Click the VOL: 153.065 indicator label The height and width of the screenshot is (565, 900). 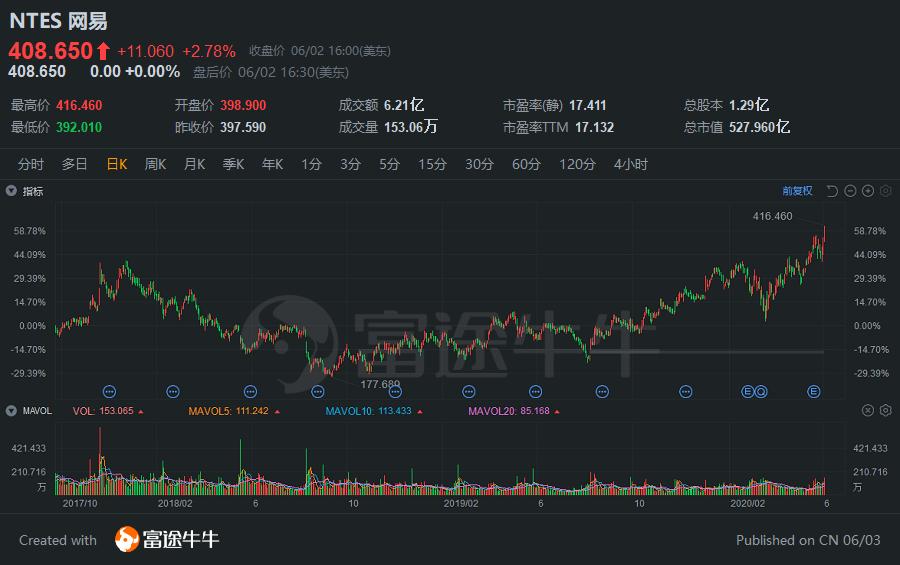tap(103, 411)
